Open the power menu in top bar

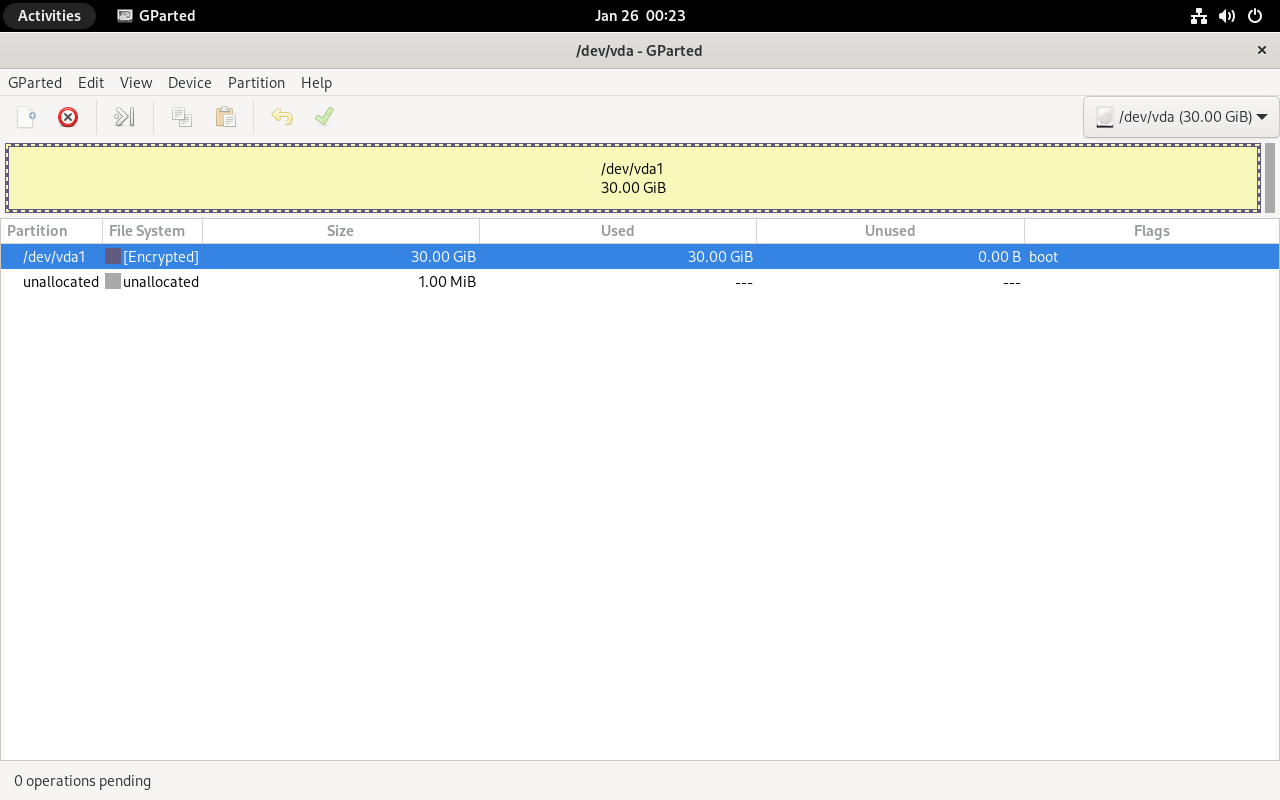(x=1255, y=16)
